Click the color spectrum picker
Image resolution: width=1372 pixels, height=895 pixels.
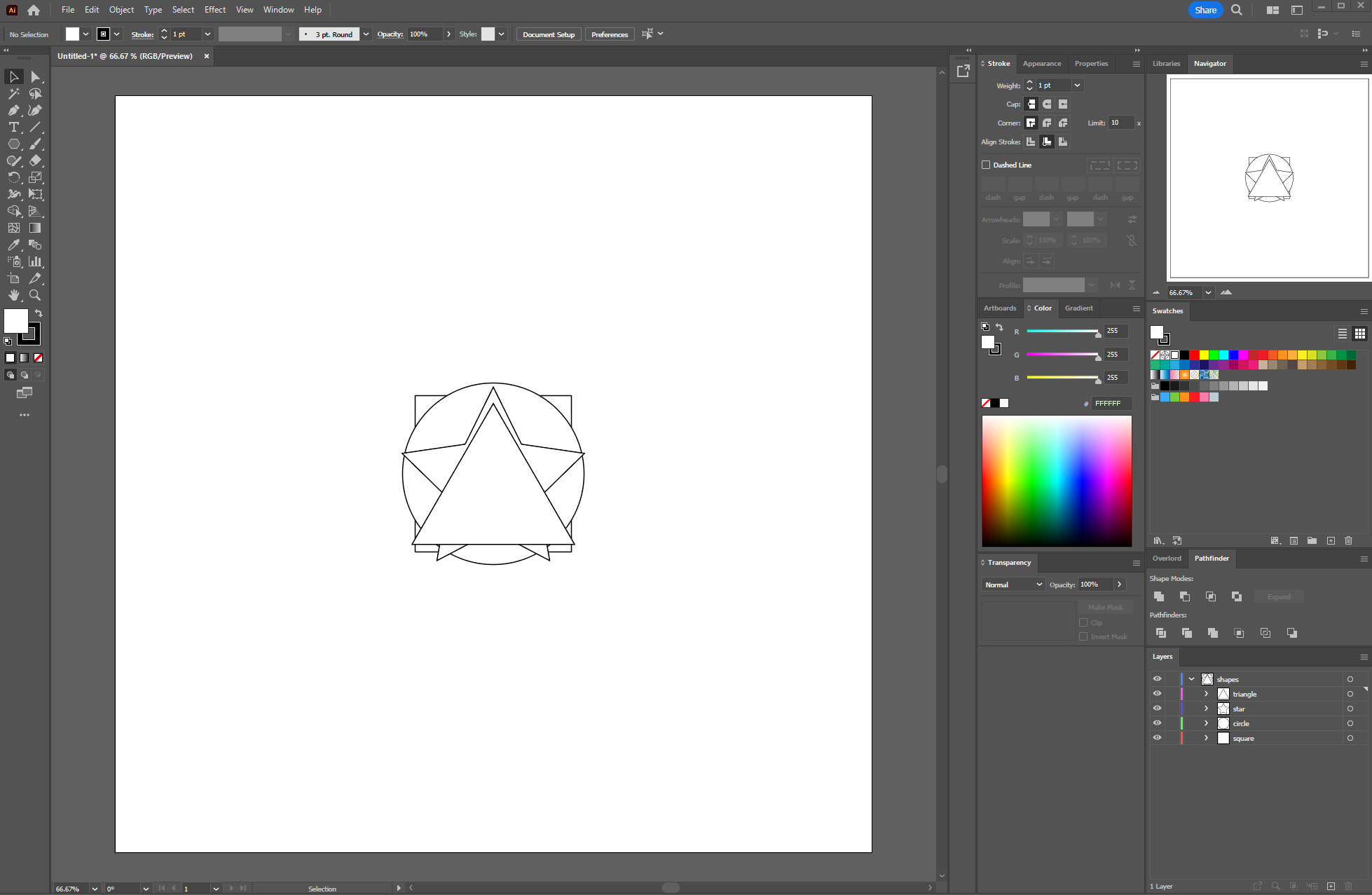tap(1056, 481)
